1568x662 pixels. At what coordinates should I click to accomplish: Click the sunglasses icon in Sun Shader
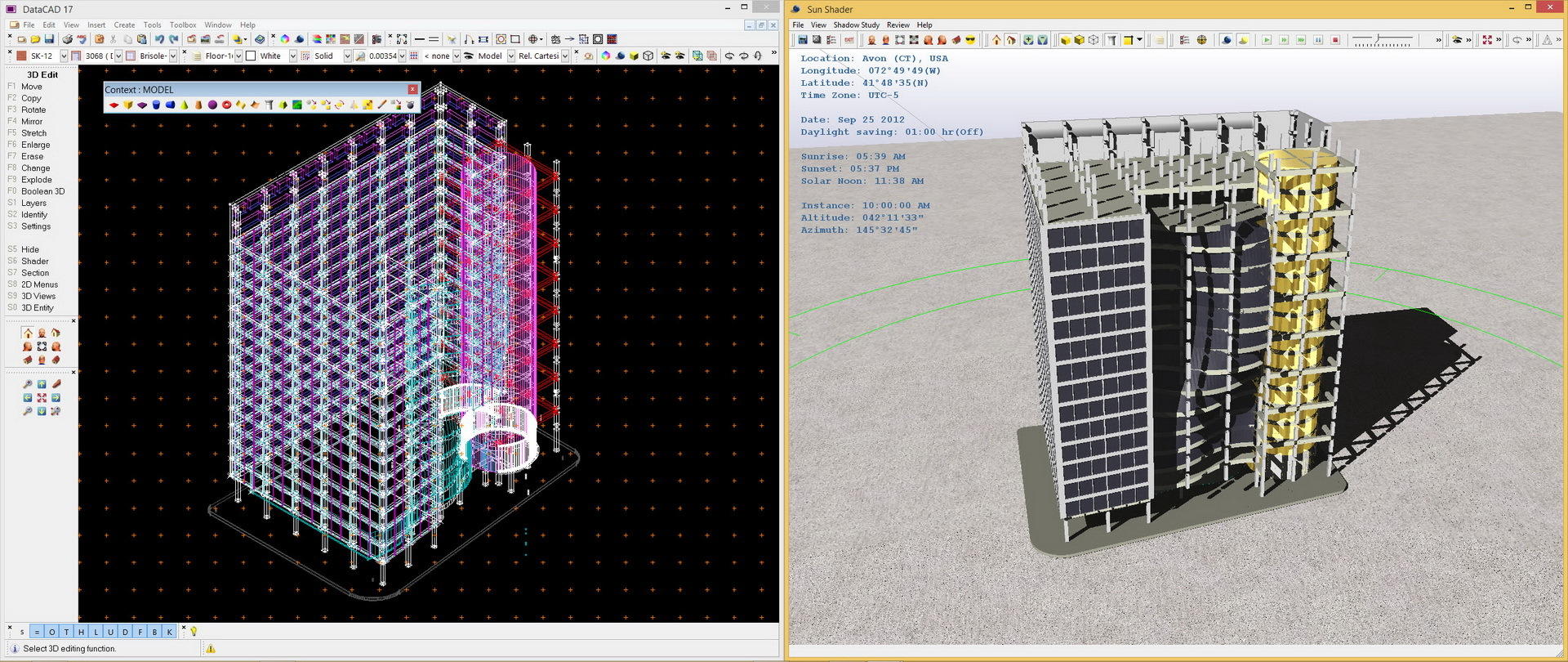click(x=970, y=40)
